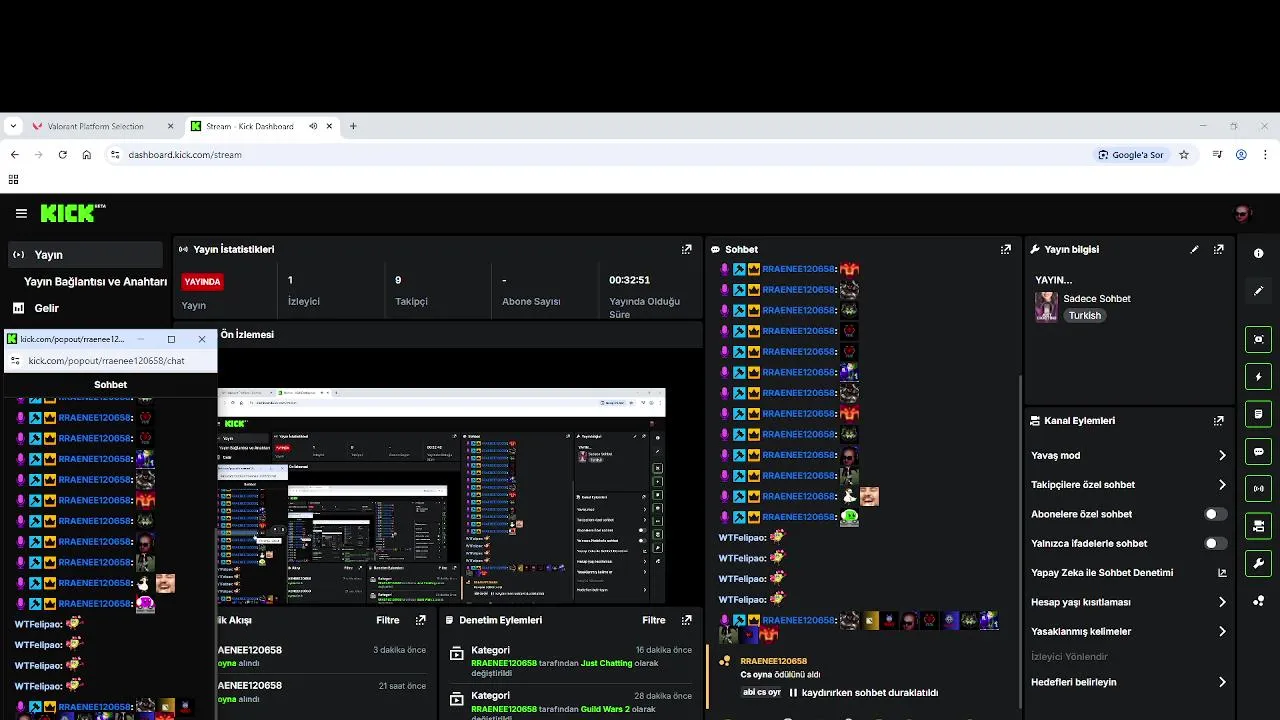Viewport: 1280px width, 720px height.
Task: Click the lightning bolt icon in right sidebar
Action: tap(1258, 377)
